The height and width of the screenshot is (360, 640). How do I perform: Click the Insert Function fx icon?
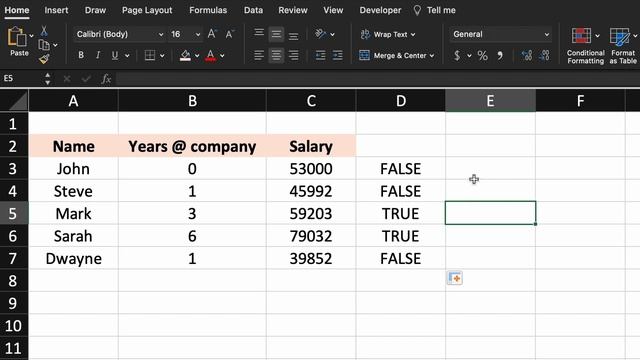[x=106, y=78]
